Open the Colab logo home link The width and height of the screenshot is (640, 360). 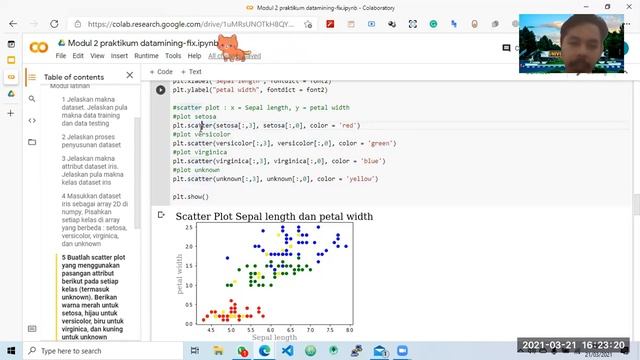[39, 48]
